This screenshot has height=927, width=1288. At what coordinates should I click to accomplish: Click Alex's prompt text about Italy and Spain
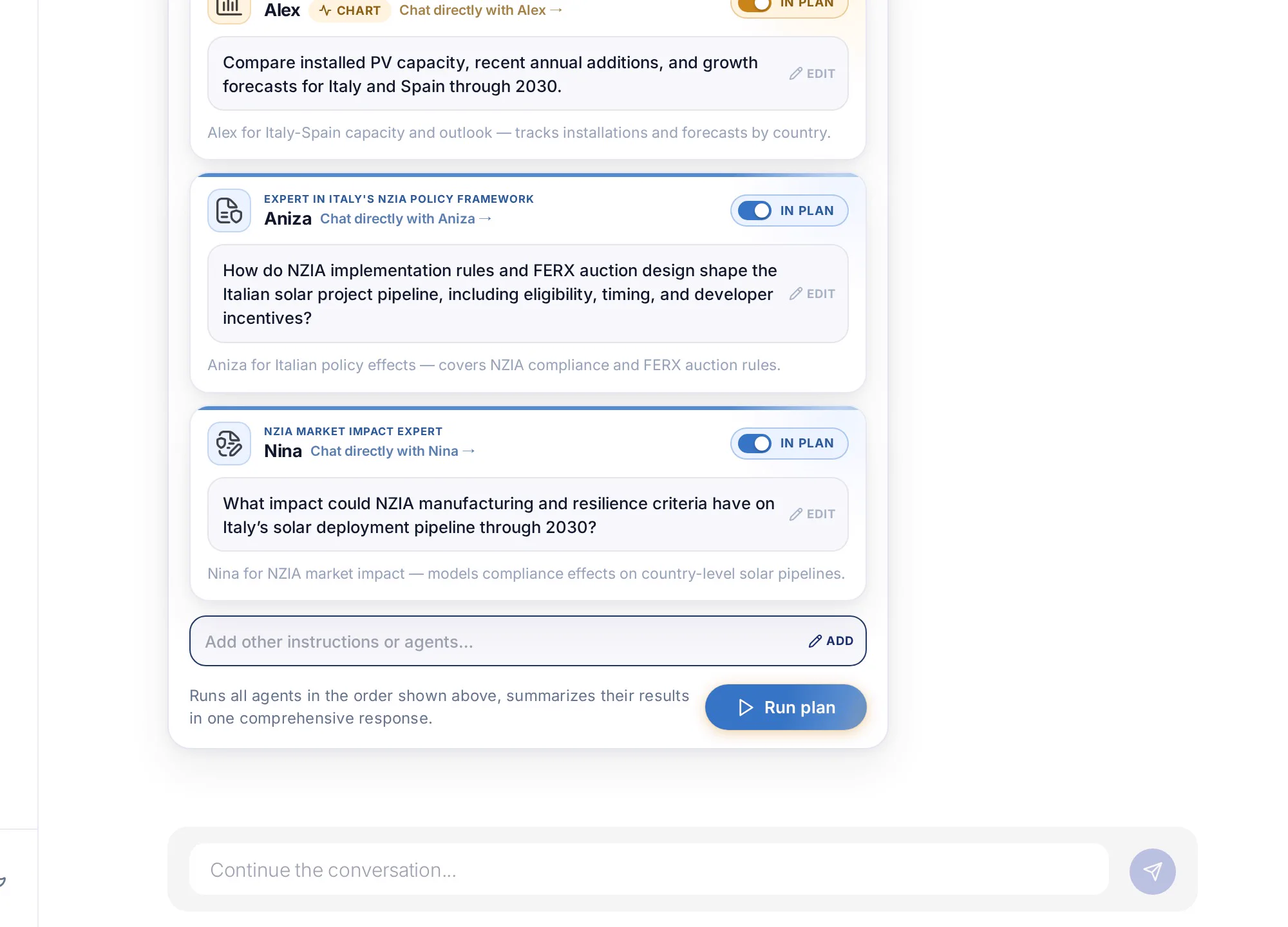pos(491,74)
